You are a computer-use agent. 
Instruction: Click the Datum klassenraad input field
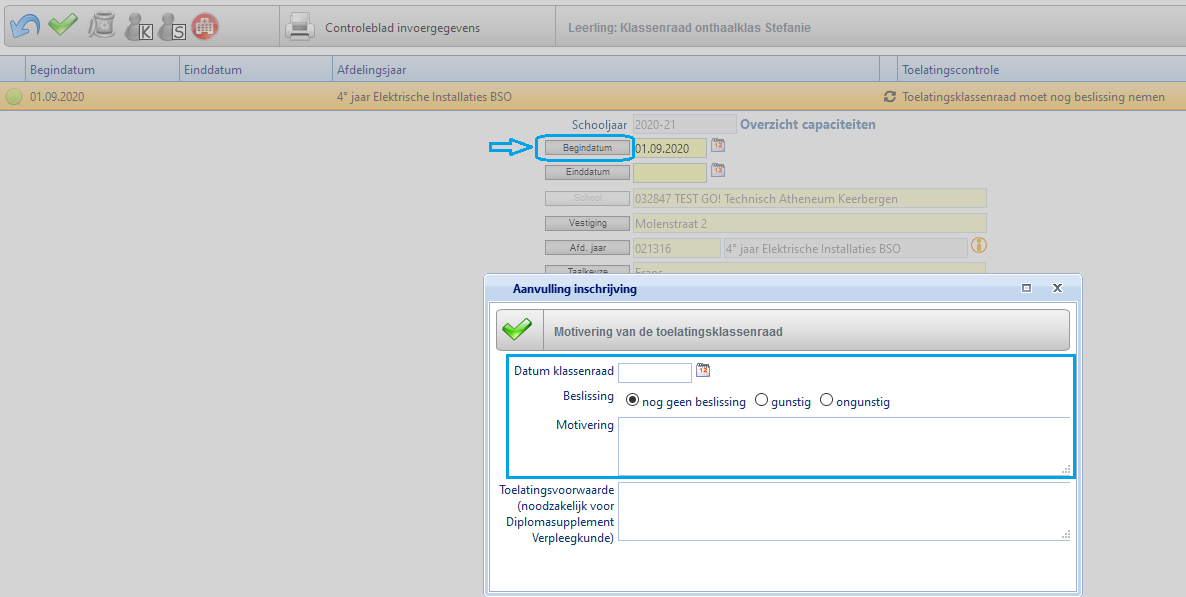tap(654, 372)
